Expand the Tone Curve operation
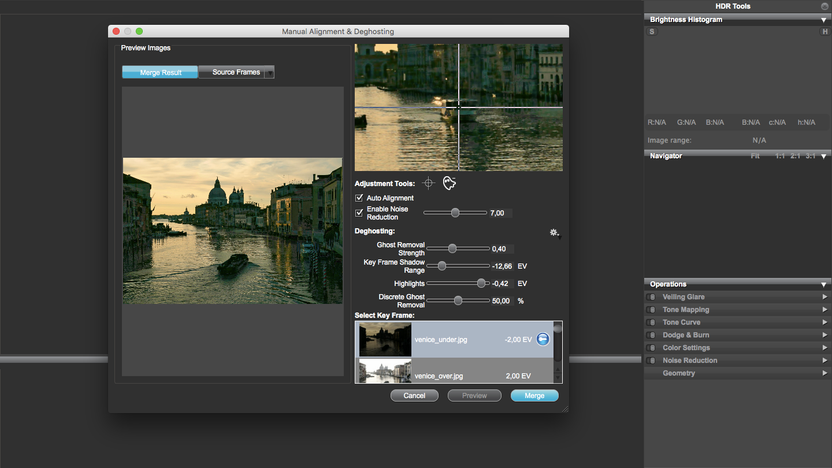The width and height of the screenshot is (832, 468). tap(825, 323)
